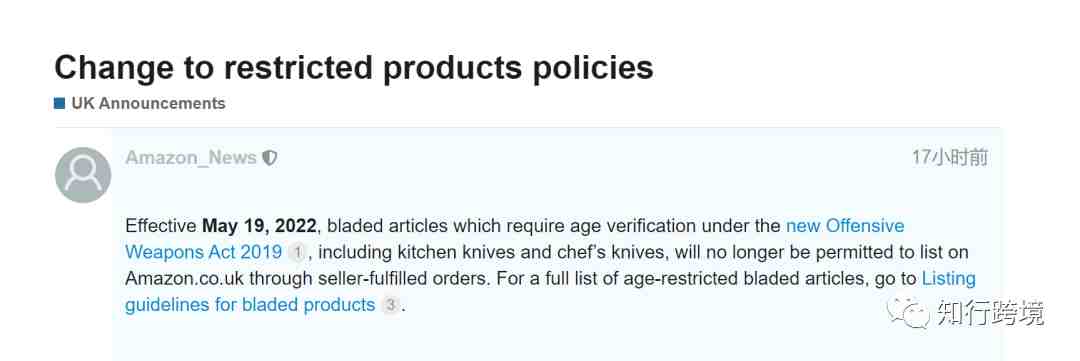This screenshot has height=361, width=1080.
Task: Follow the 'new Offensive' link text
Action: (x=844, y=226)
